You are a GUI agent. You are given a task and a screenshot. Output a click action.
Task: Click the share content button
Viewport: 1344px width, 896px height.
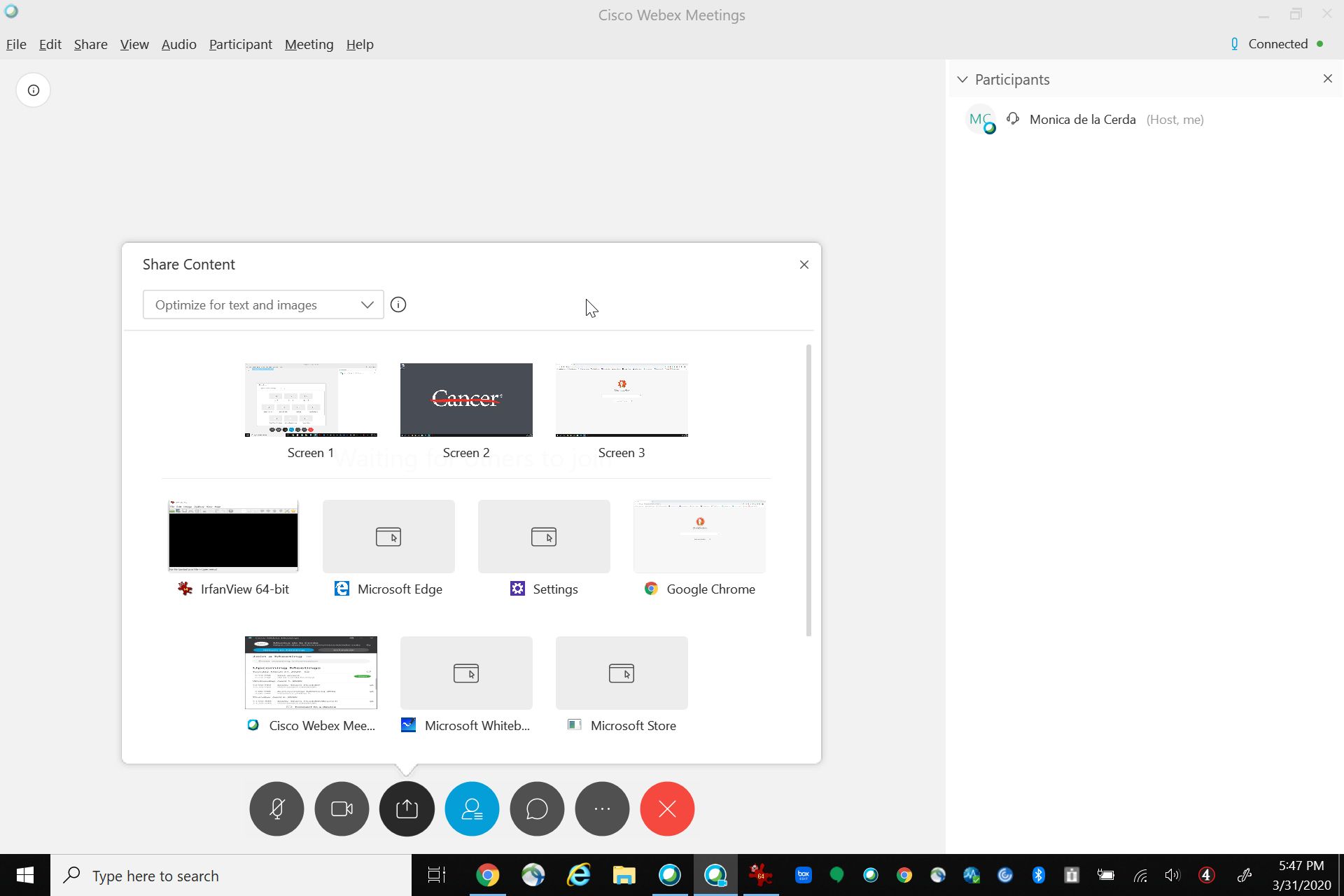coord(407,808)
